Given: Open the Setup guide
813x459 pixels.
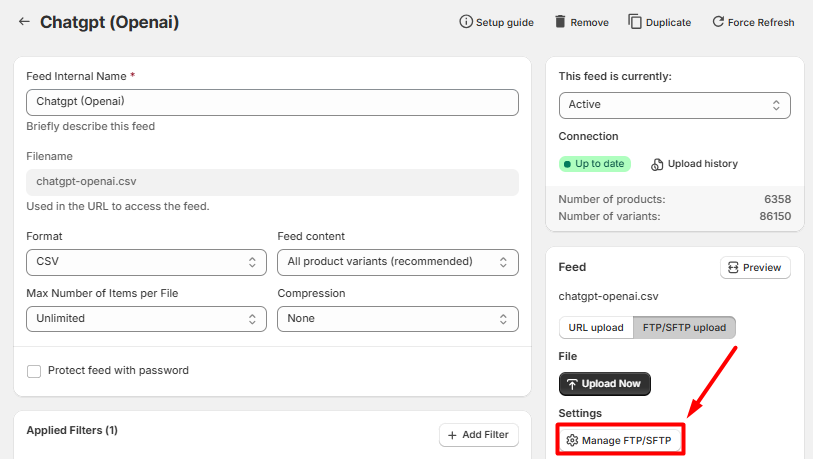Looking at the screenshot, I should tap(496, 22).
